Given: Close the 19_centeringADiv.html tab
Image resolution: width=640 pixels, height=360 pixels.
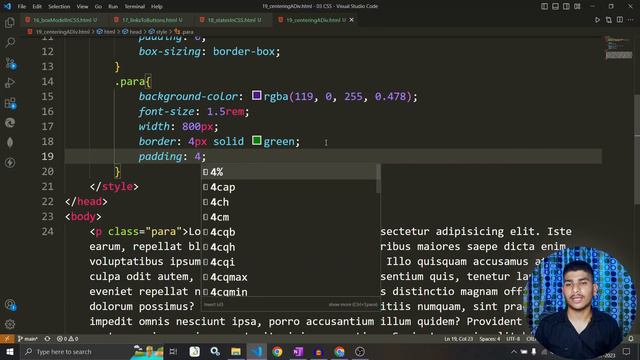Looking at the screenshot, I should [x=351, y=20].
